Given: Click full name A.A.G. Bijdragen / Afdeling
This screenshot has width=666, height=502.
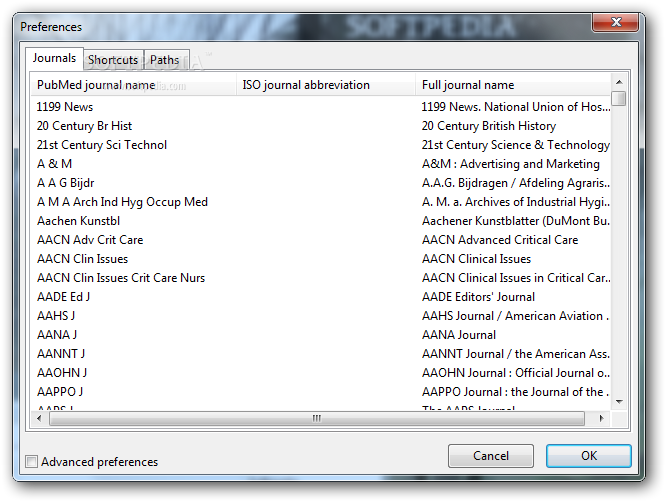Looking at the screenshot, I should [516, 183].
